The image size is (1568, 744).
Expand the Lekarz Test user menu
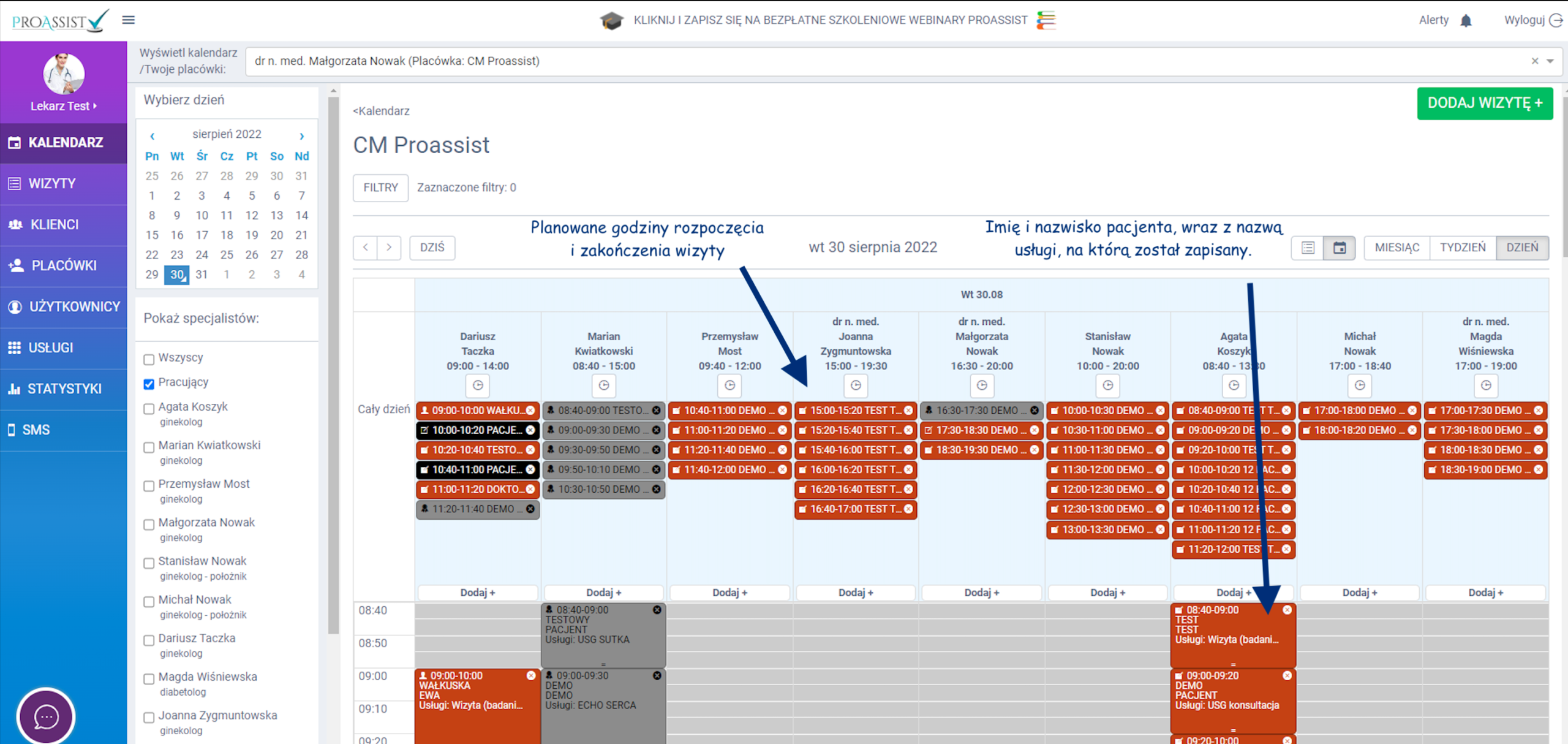(64, 106)
